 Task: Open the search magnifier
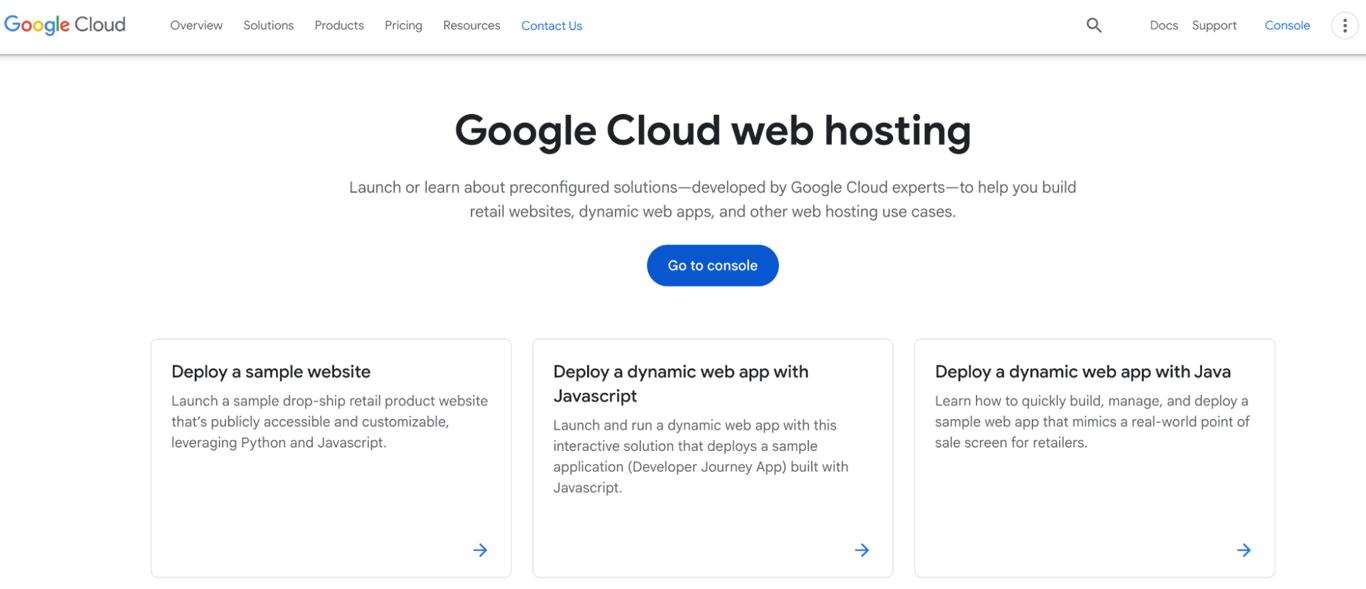[x=1093, y=25]
